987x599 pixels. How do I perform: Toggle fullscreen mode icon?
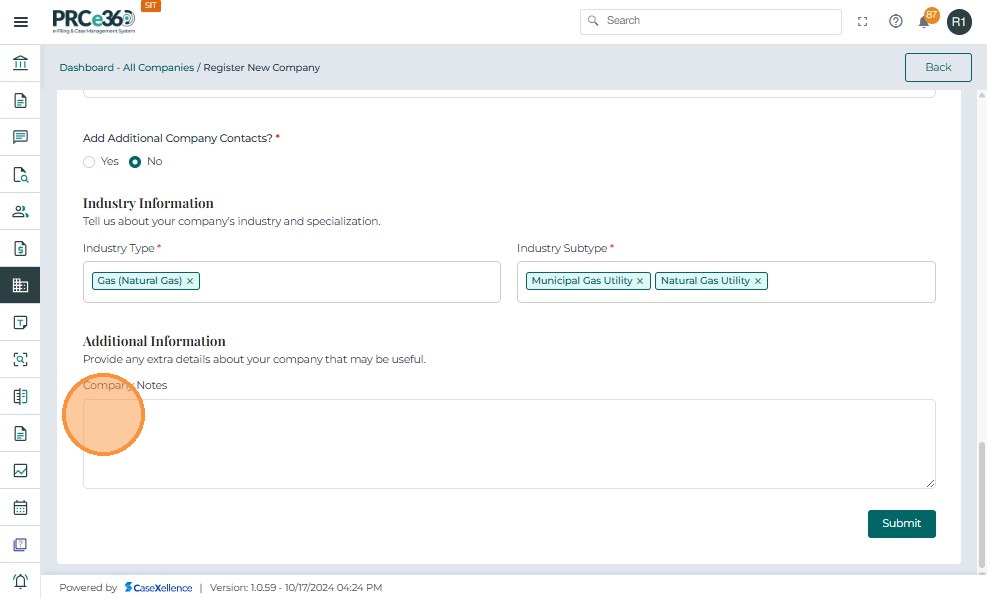(863, 21)
